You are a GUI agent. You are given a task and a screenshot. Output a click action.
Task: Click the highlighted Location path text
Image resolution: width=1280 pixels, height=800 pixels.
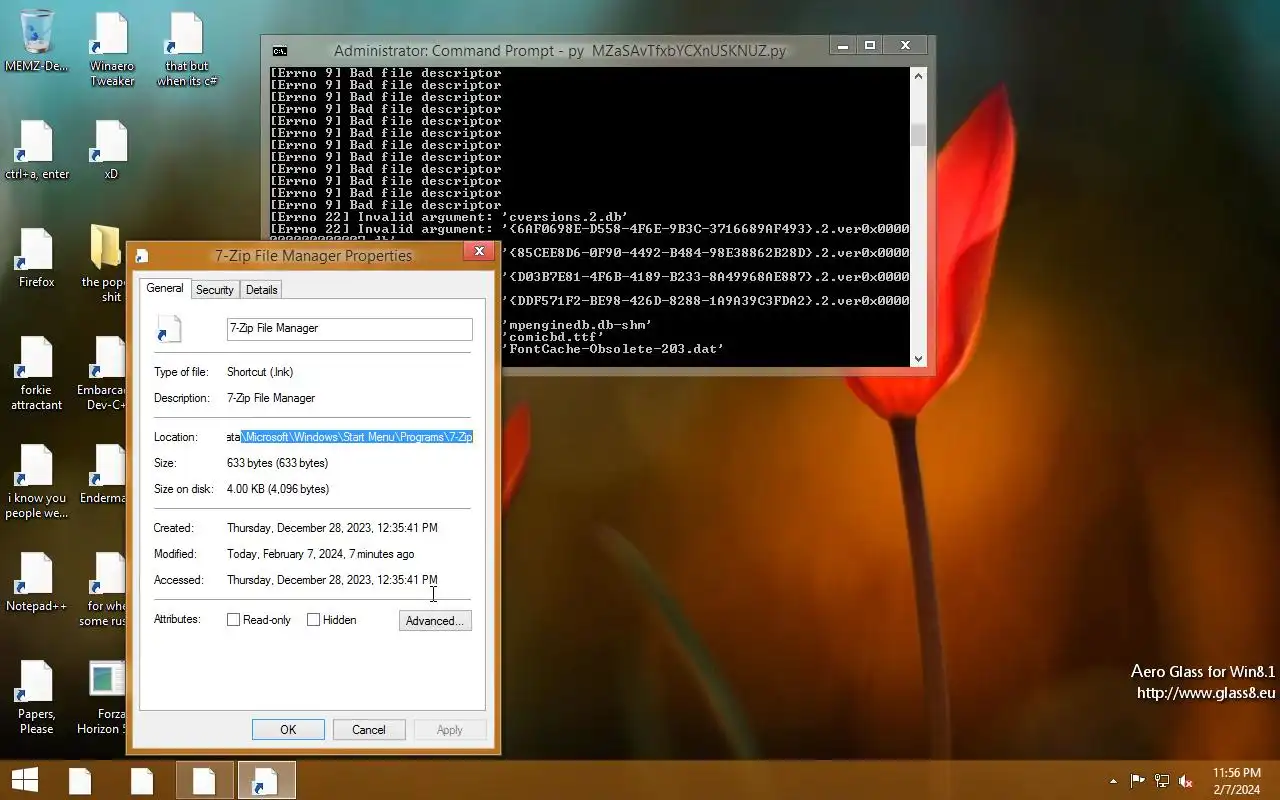(x=356, y=437)
